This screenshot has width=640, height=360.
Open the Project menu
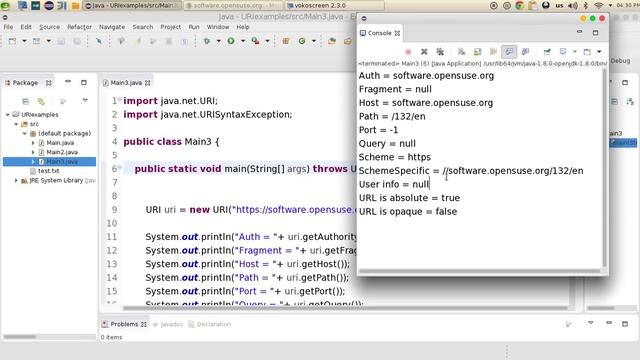pos(171,27)
